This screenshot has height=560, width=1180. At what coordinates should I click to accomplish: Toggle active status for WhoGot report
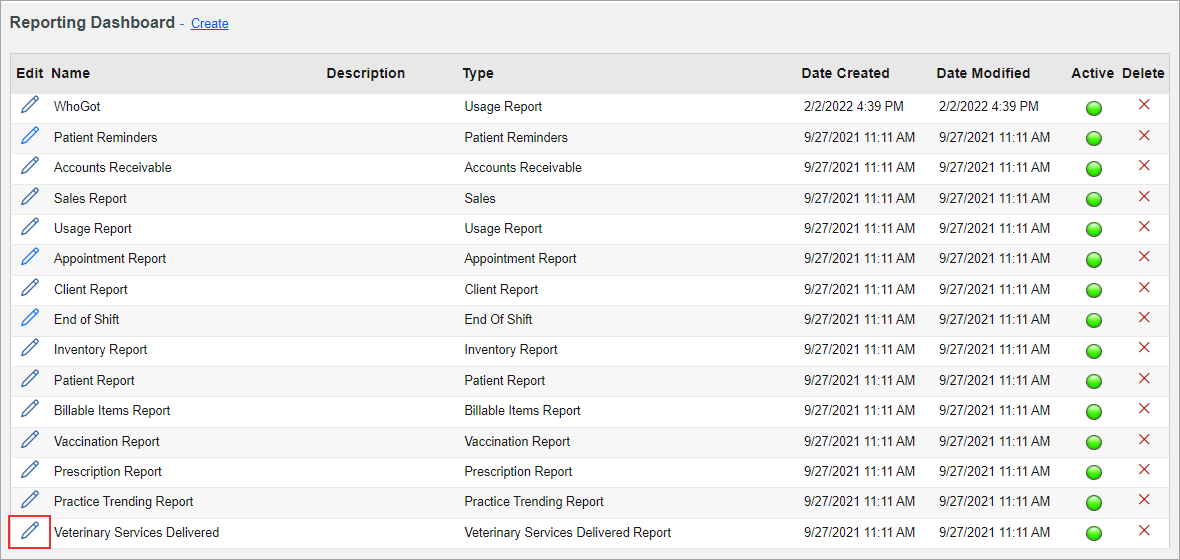tap(1094, 108)
